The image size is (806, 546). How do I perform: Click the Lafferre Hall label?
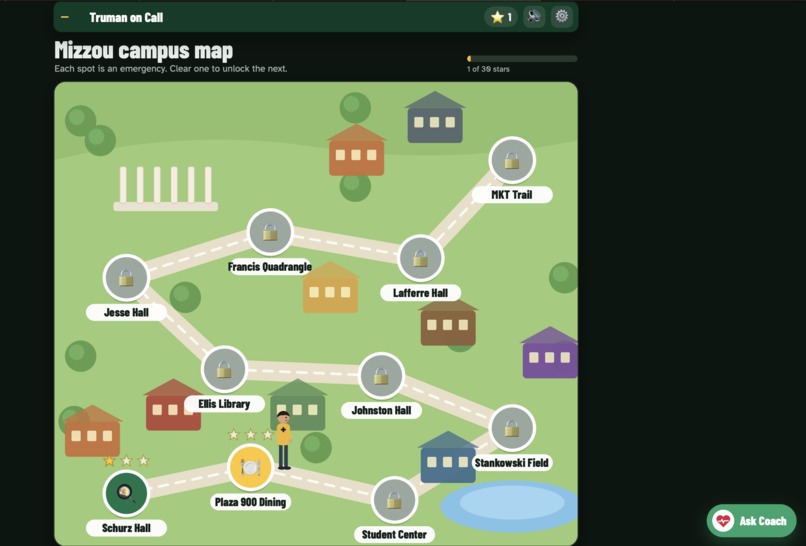tap(420, 293)
